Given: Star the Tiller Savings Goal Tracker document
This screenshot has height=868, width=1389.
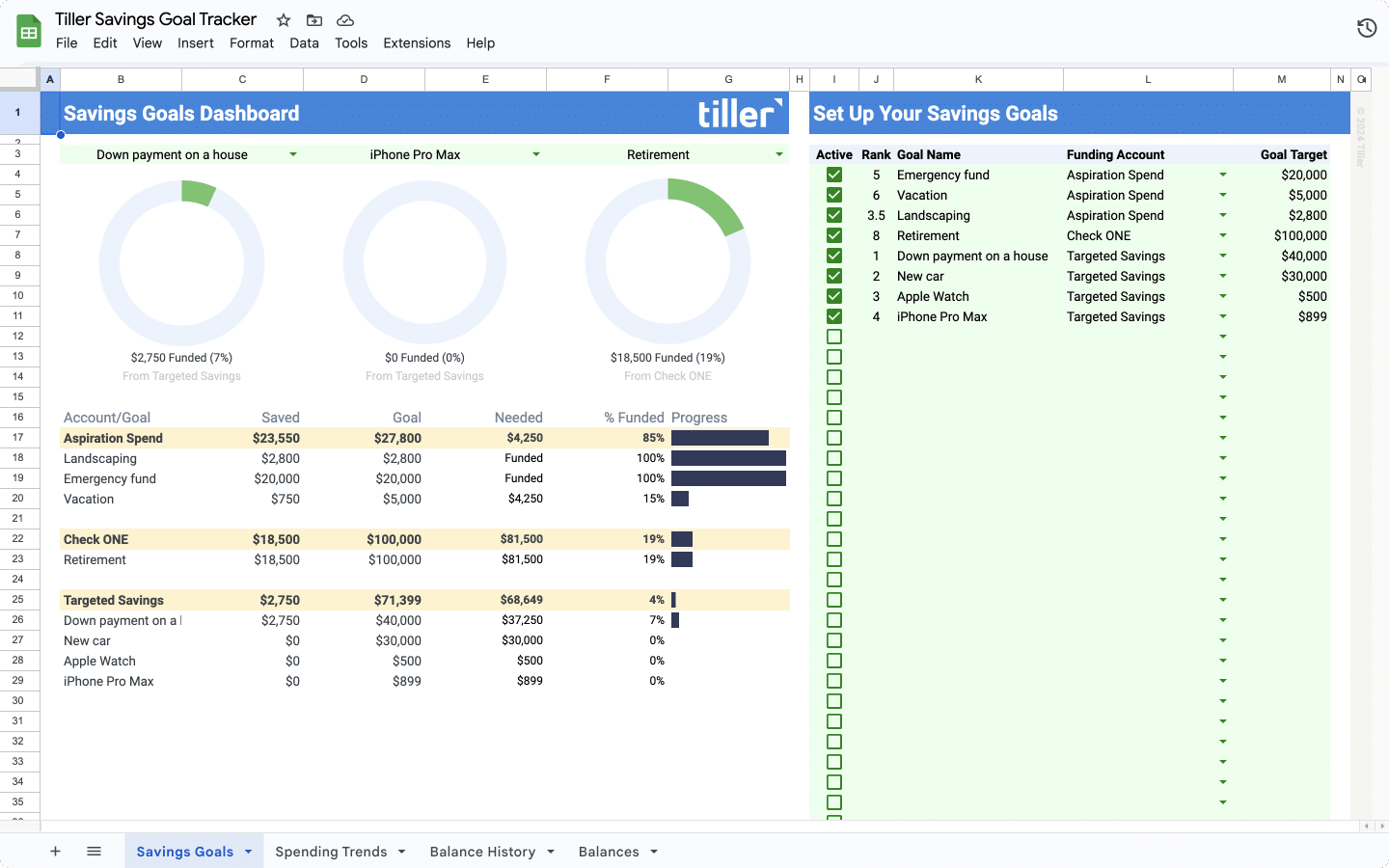Looking at the screenshot, I should click(284, 20).
